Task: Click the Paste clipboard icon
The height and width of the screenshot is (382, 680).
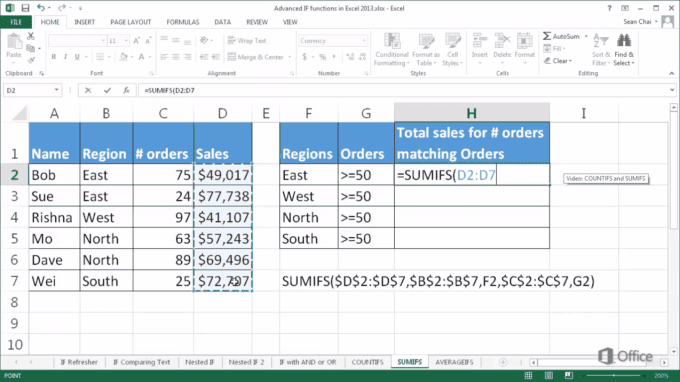Action: (14, 42)
